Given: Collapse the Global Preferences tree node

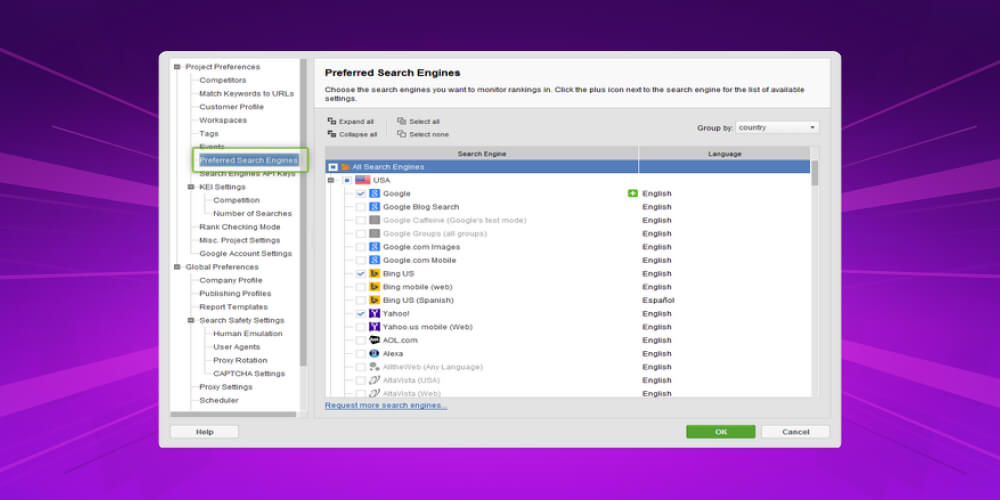Looking at the screenshot, I should point(177,267).
